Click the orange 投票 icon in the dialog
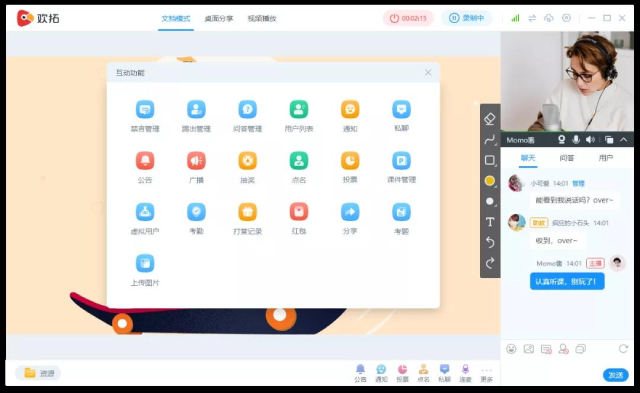This screenshot has width=640, height=393. (350, 161)
